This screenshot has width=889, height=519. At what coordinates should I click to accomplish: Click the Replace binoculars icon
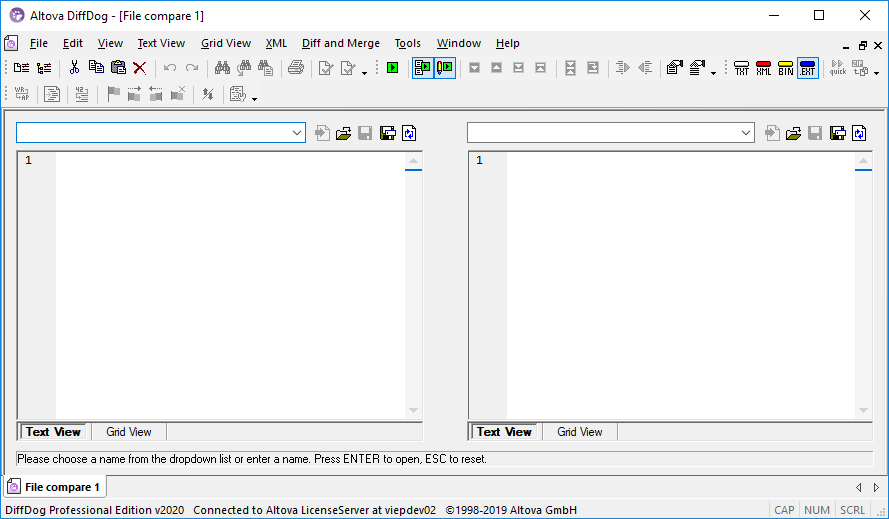click(x=265, y=68)
